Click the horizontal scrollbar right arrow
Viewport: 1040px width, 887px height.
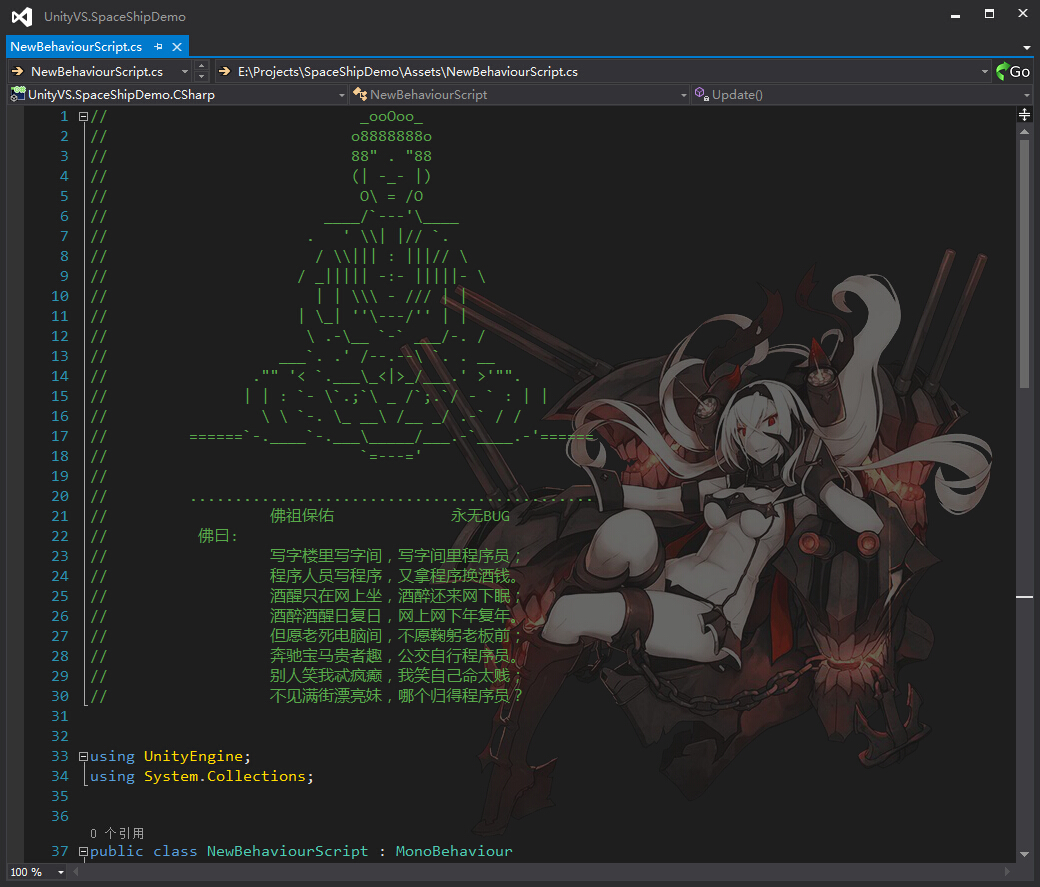pos(1008,872)
